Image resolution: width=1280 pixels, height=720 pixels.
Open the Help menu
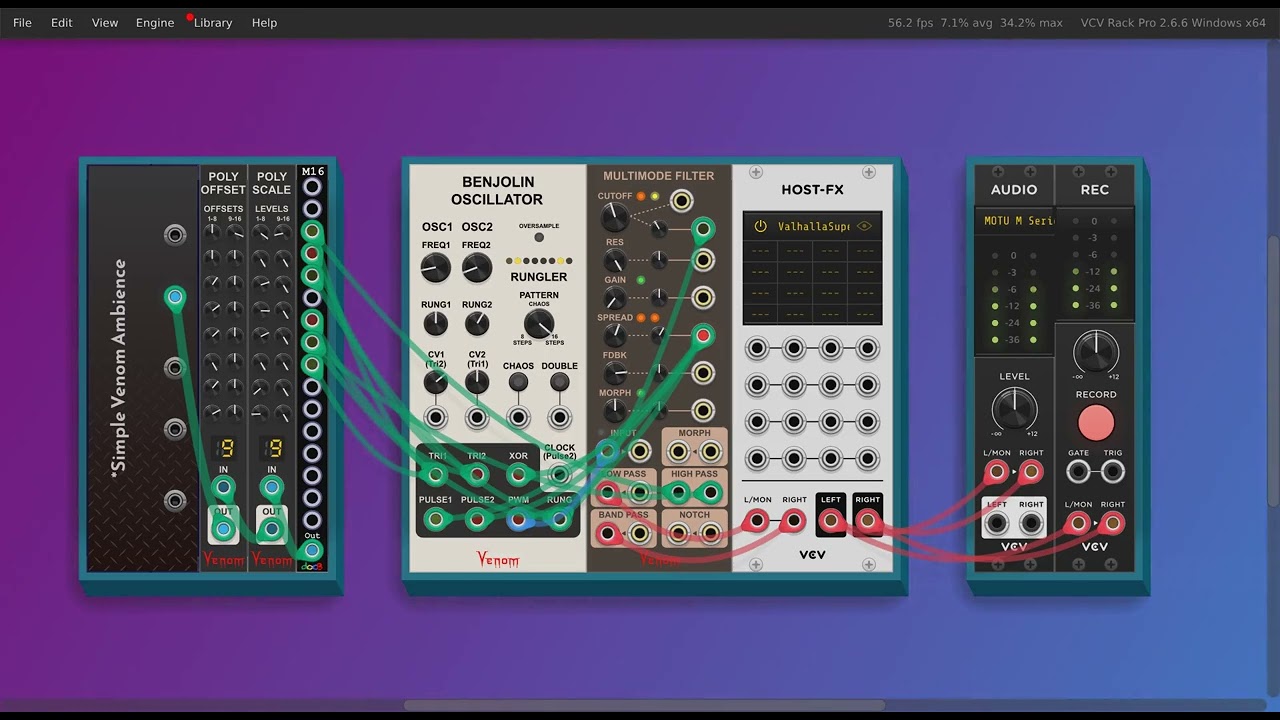click(265, 22)
